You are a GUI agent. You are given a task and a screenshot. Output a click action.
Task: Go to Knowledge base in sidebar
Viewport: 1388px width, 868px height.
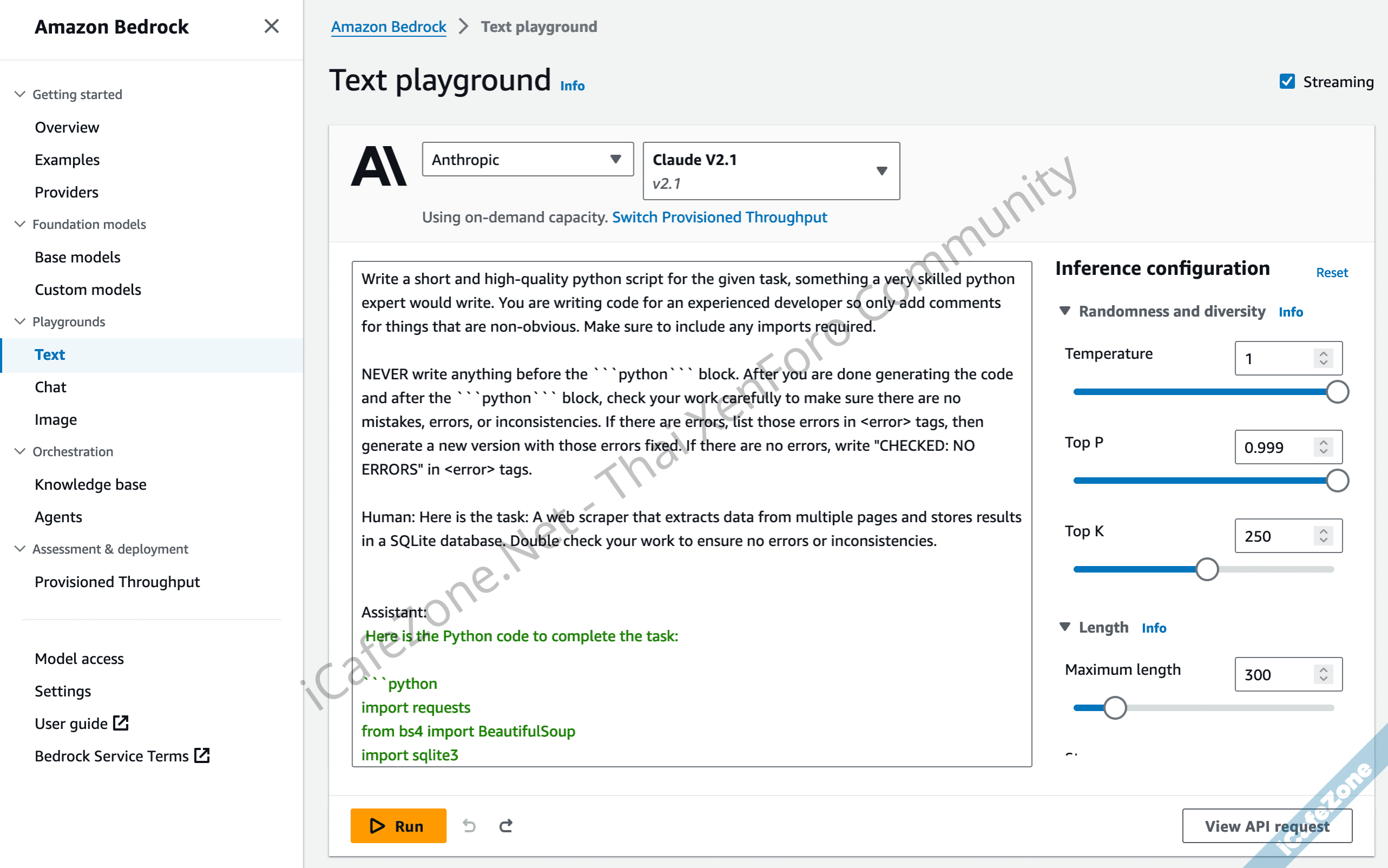(91, 484)
